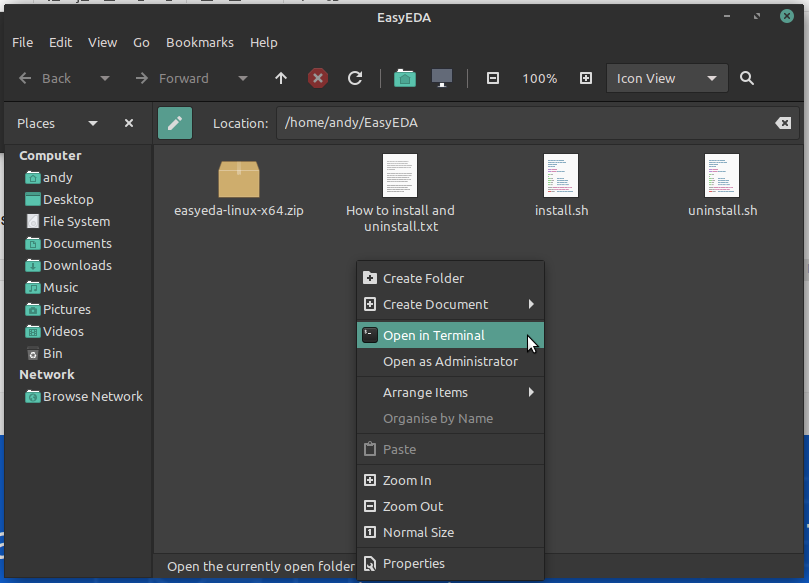This screenshot has height=583, width=809.
Task: Open the Bookmarks menu
Action: (x=200, y=42)
